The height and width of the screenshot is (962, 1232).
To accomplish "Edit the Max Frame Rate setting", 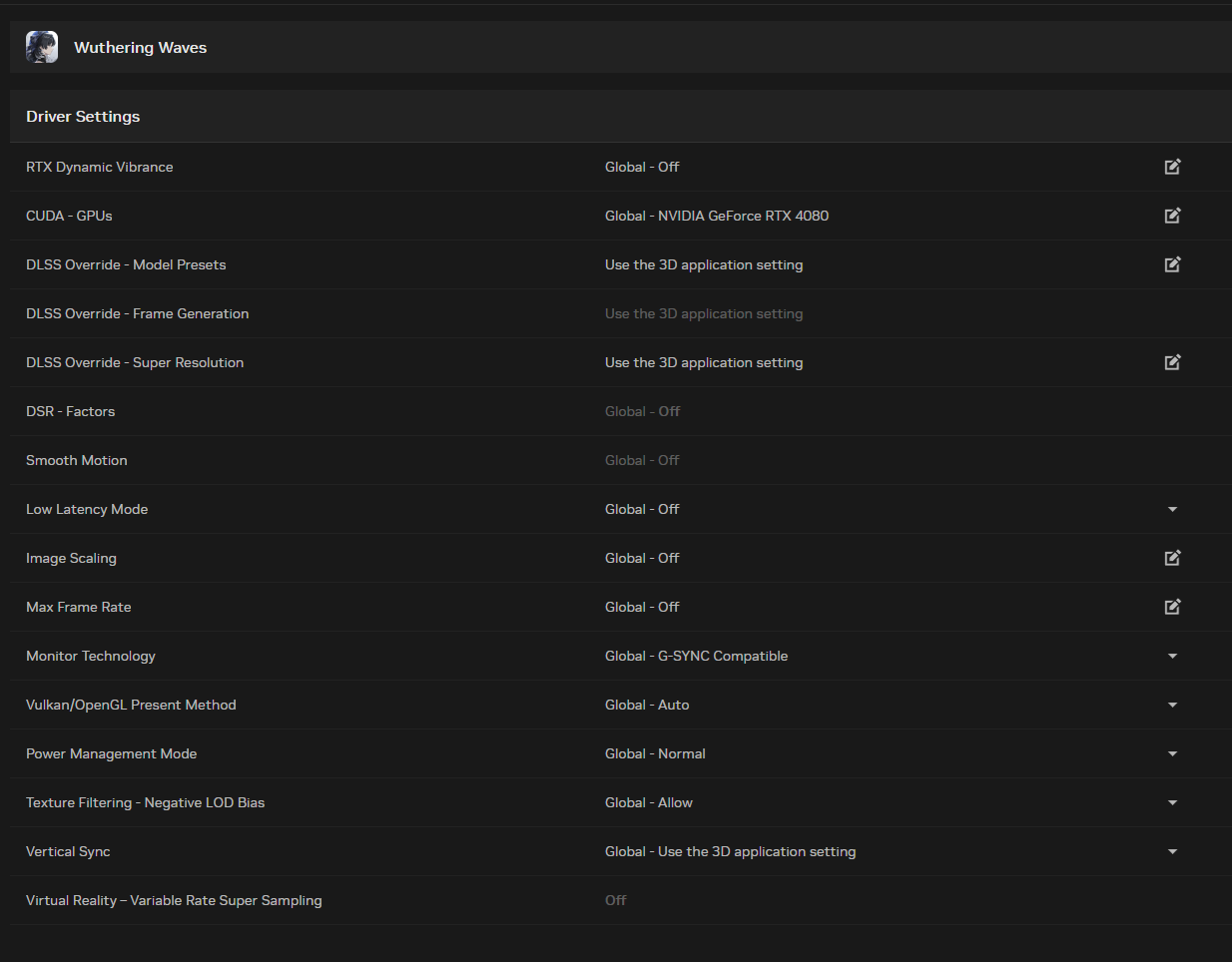I will click(1173, 607).
